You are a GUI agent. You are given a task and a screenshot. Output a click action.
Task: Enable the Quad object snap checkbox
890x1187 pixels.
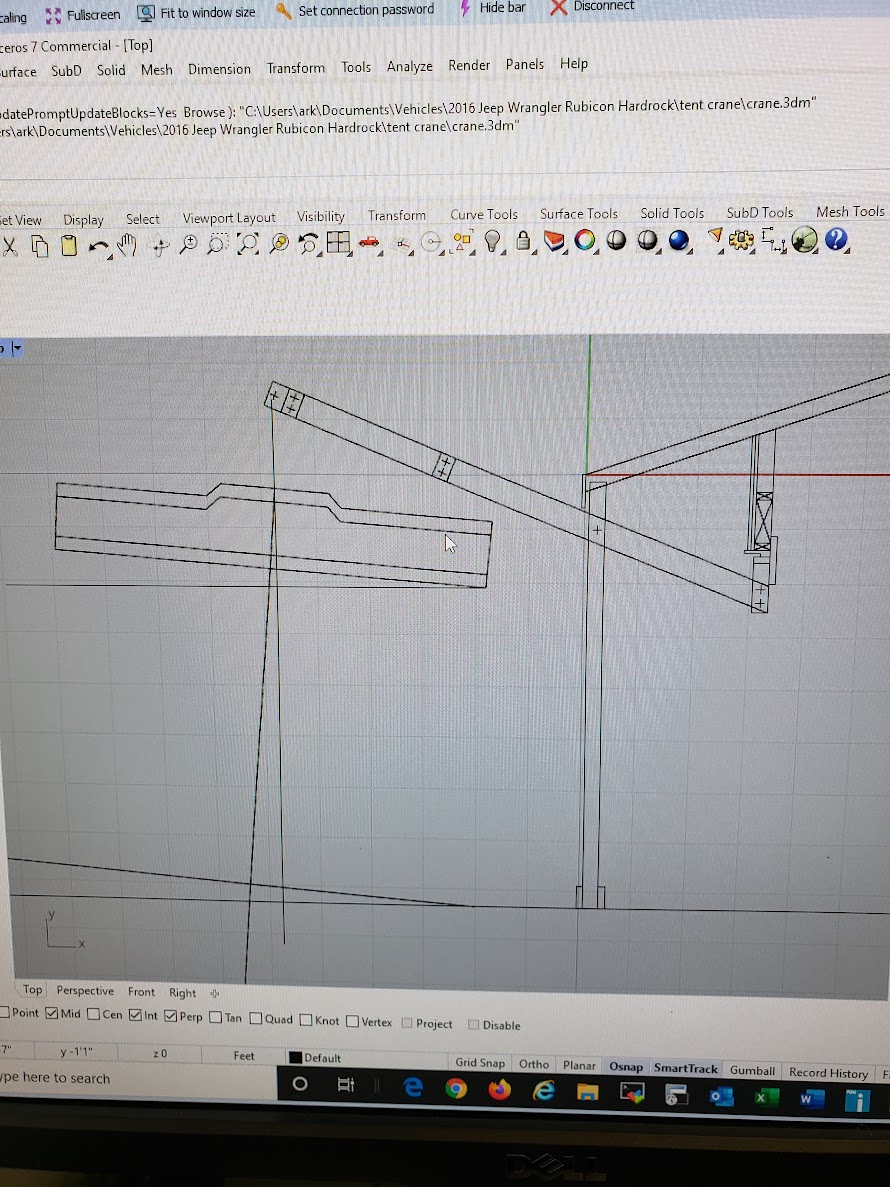click(x=256, y=1020)
